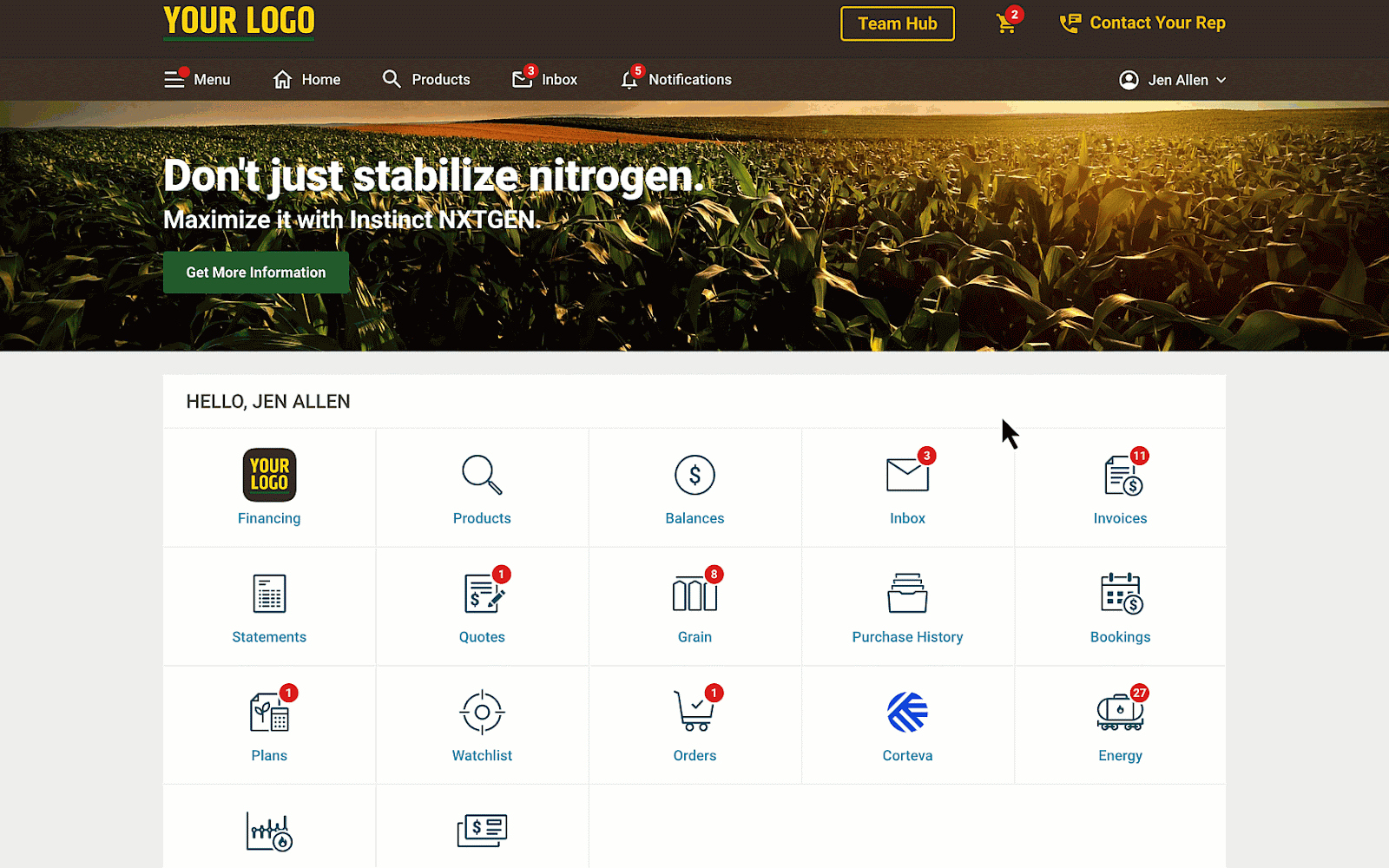The image size is (1389, 868).
Task: Open the Grain silo icon
Action: coord(694,594)
